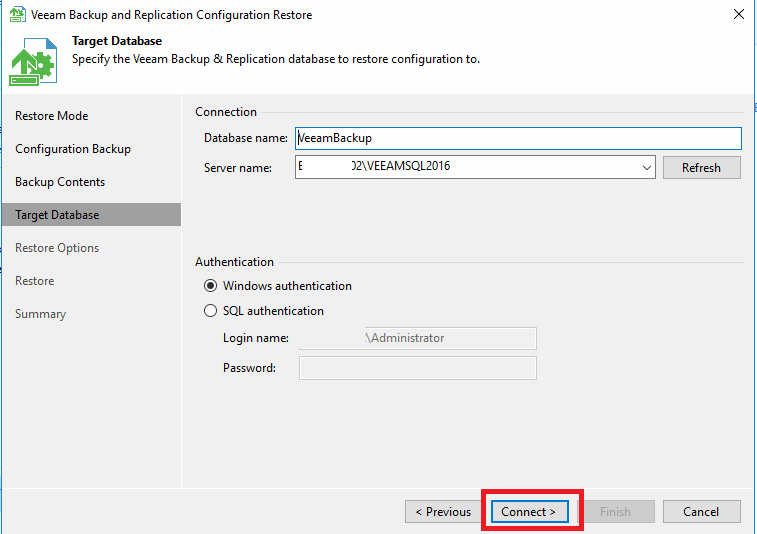The height and width of the screenshot is (534, 757).
Task: Click the Database name input field
Action: coord(519,138)
